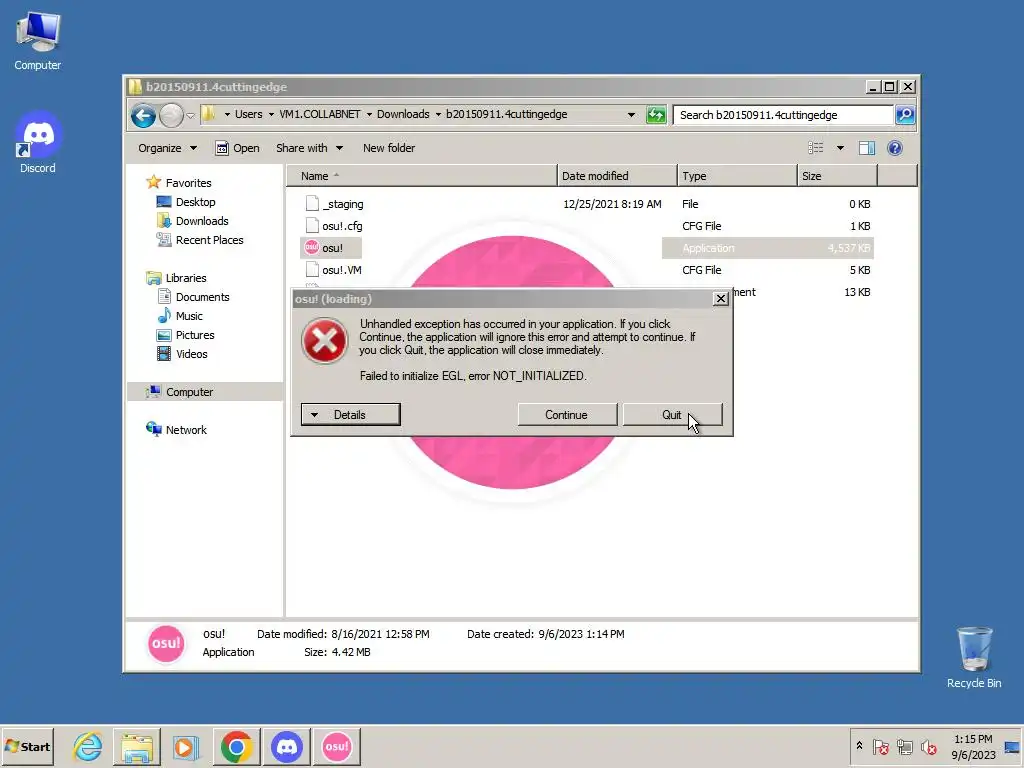Click the Explorer Forward arrow button

tap(171, 116)
